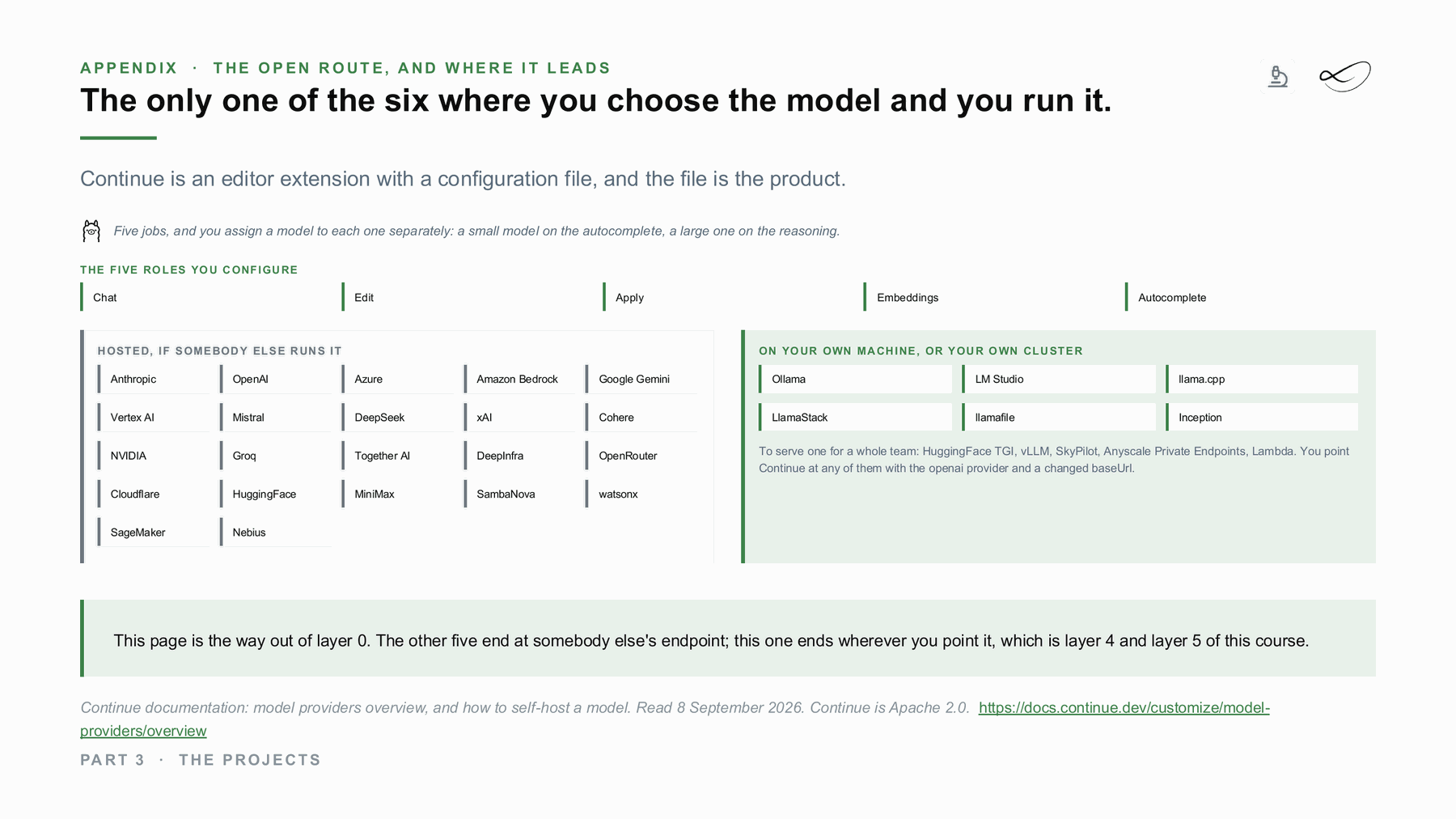This screenshot has height=819, width=1456.
Task: Click 'HOSTED, IF SOMEBODY ELSE RUNS IT' heading
Action: [x=219, y=350]
